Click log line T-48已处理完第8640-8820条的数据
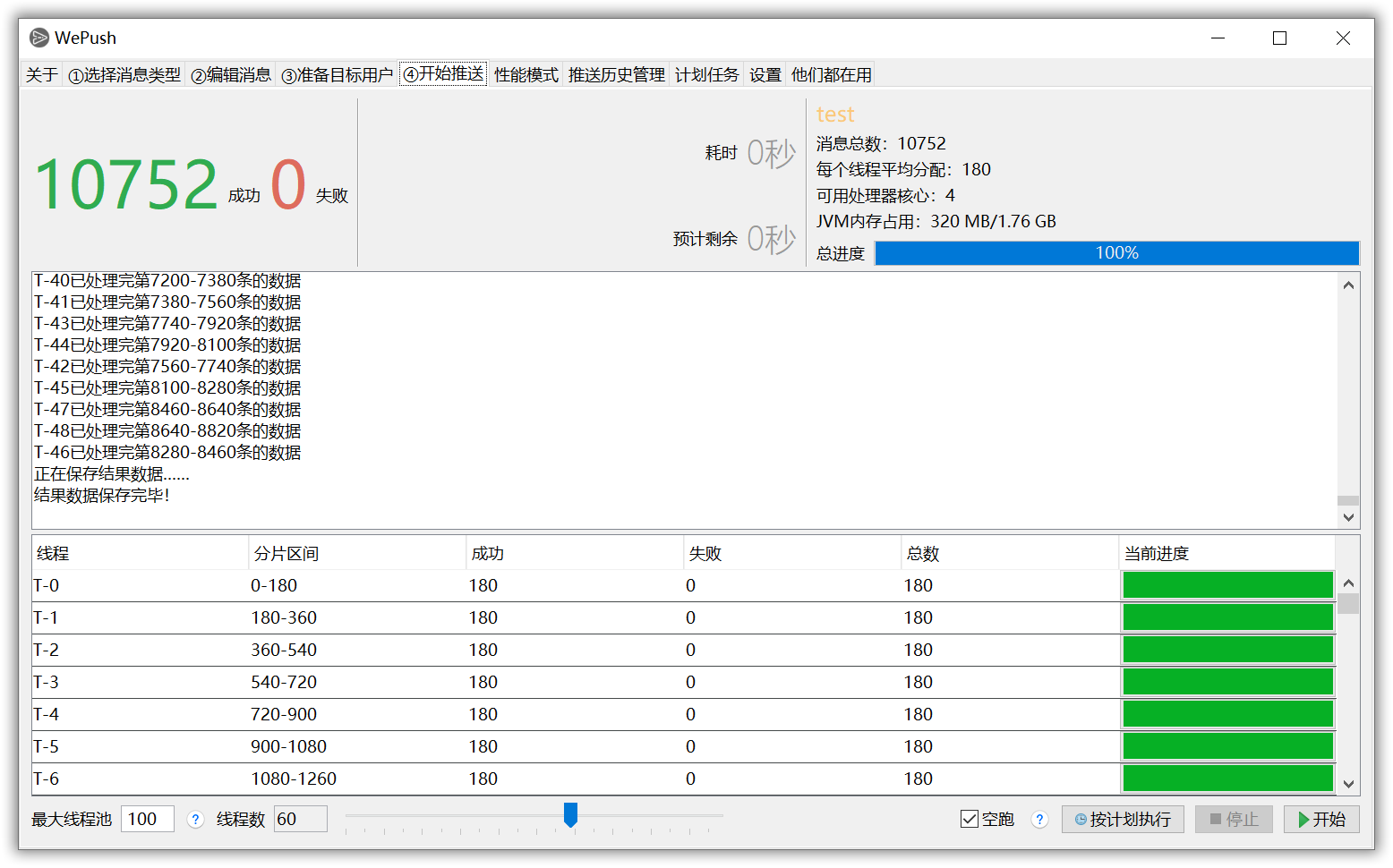Screen dimensions: 1393x868 (167, 431)
